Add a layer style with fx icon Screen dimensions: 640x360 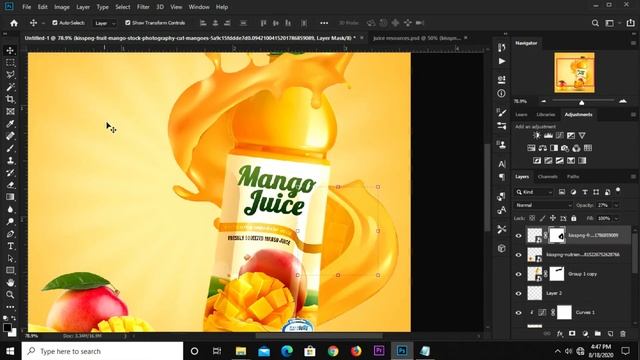click(x=560, y=333)
